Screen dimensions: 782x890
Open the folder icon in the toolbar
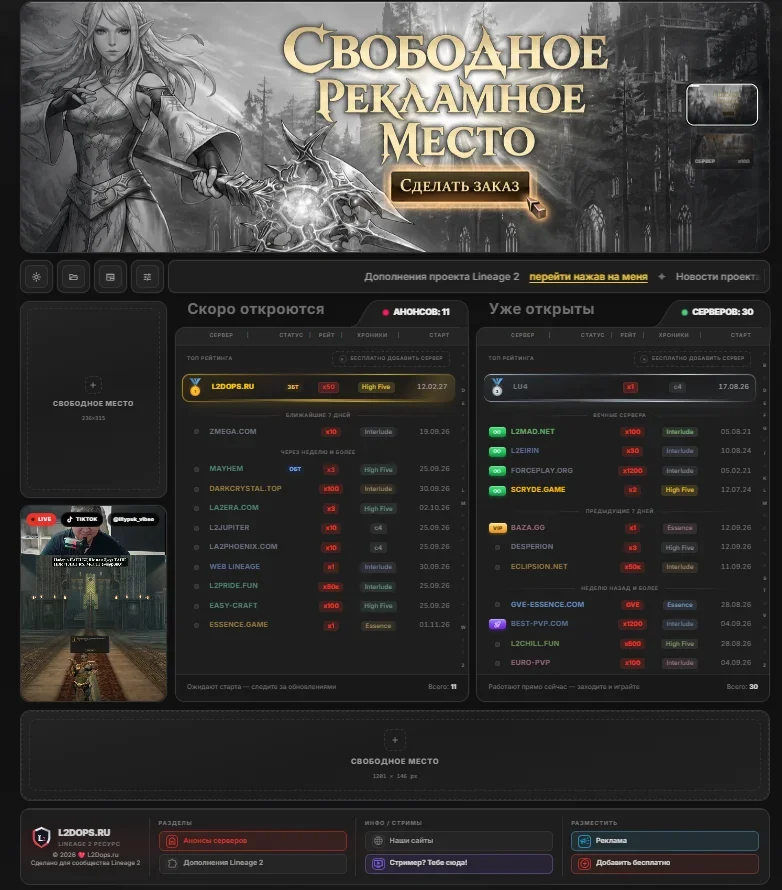point(73,277)
